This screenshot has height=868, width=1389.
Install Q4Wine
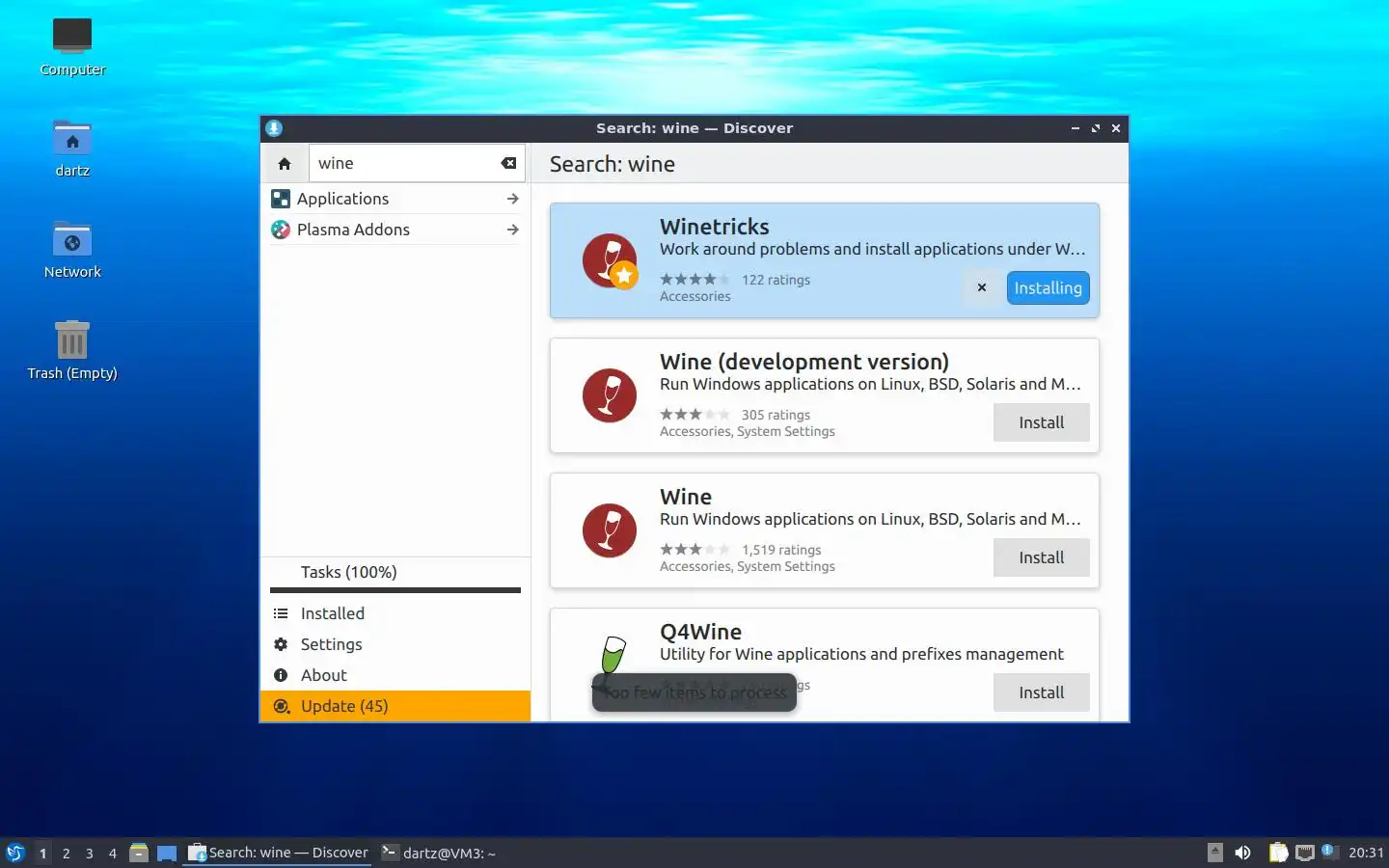[x=1042, y=692]
